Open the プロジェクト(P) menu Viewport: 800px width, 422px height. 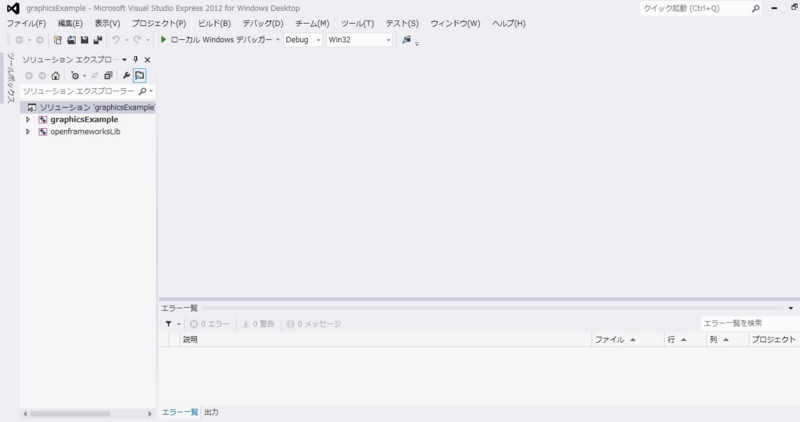[x=159, y=23]
